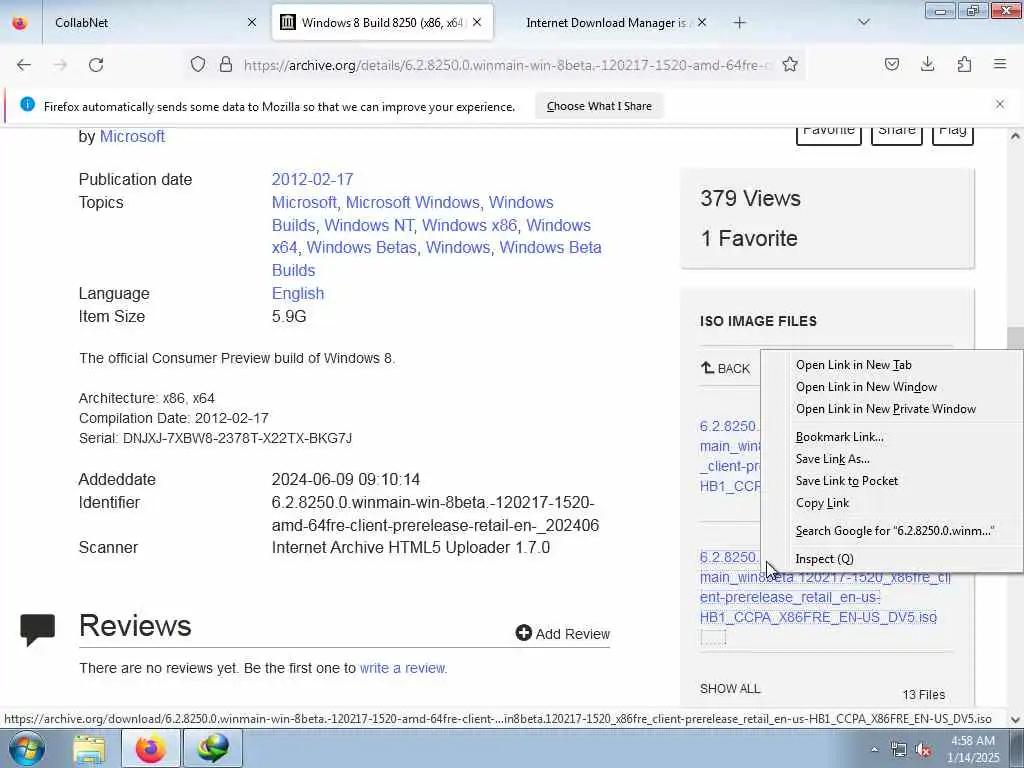Click the network tray icon
This screenshot has height=768, width=1024.
899,750
